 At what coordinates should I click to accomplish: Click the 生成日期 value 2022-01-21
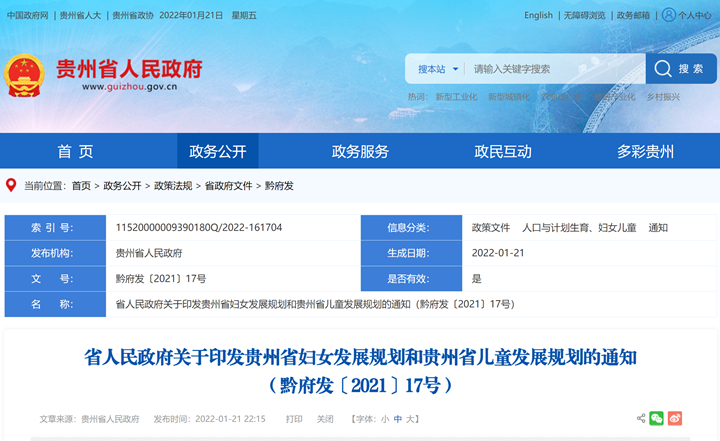[498, 253]
